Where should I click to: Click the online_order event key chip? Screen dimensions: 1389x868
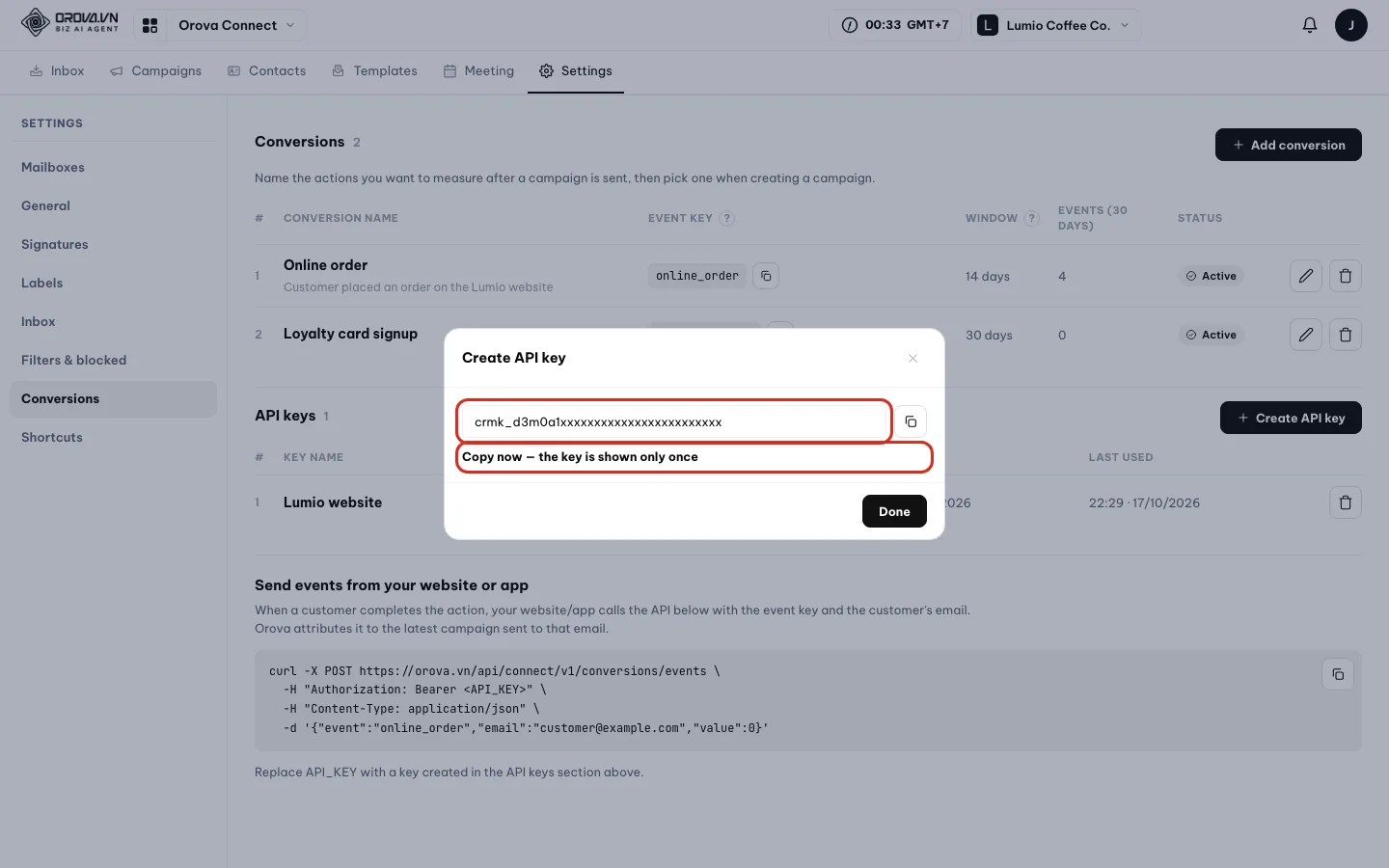pyautogui.click(x=697, y=276)
